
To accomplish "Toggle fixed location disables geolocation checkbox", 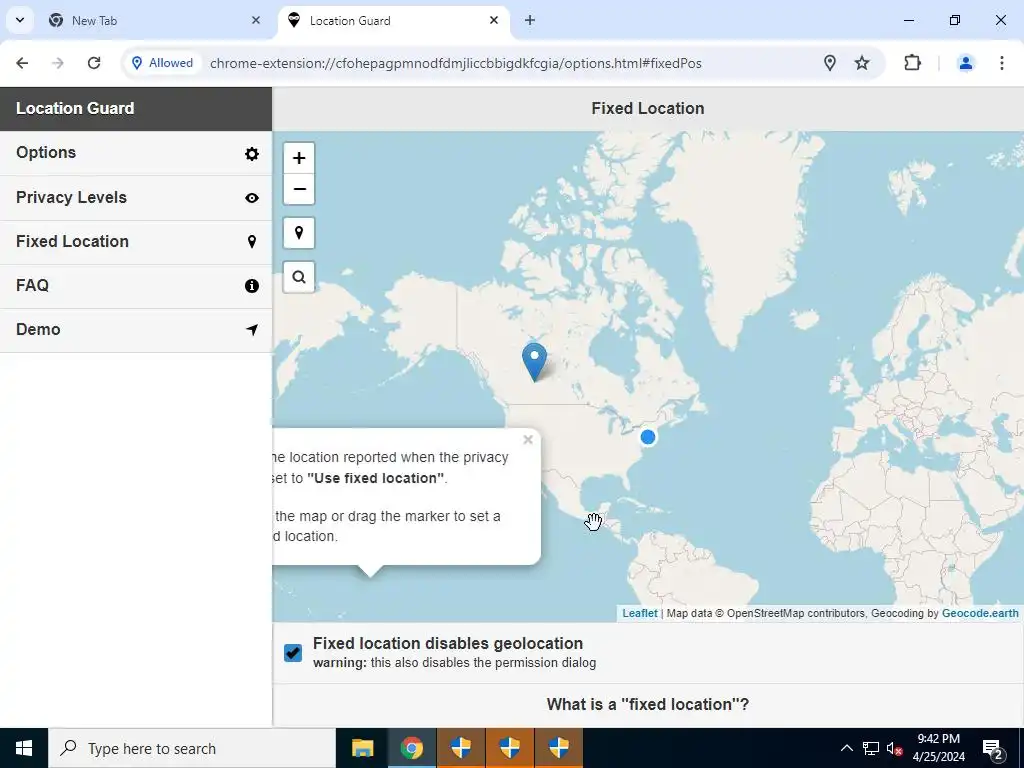I will click(x=293, y=652).
